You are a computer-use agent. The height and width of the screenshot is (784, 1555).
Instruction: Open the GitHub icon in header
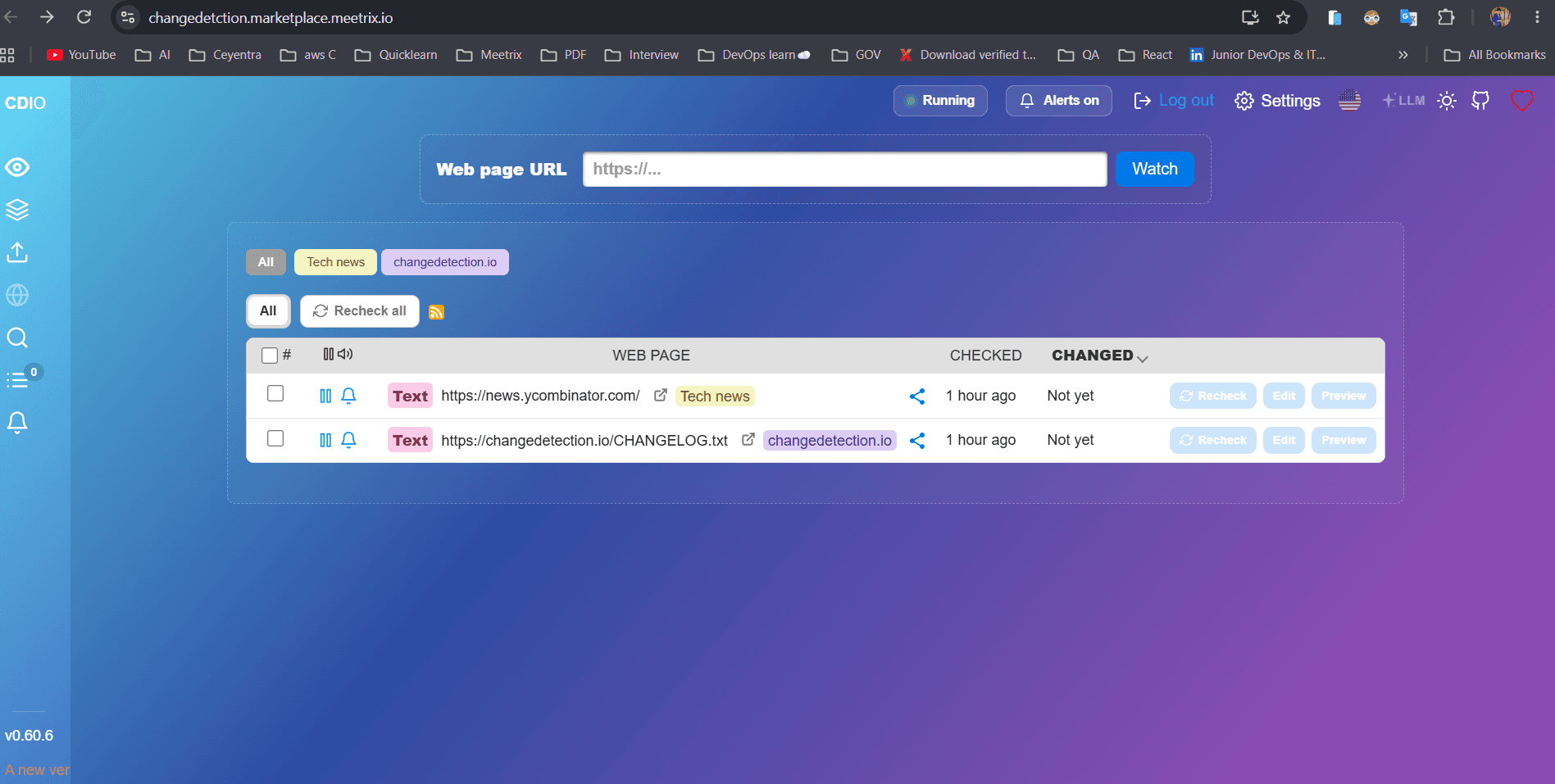(x=1480, y=101)
